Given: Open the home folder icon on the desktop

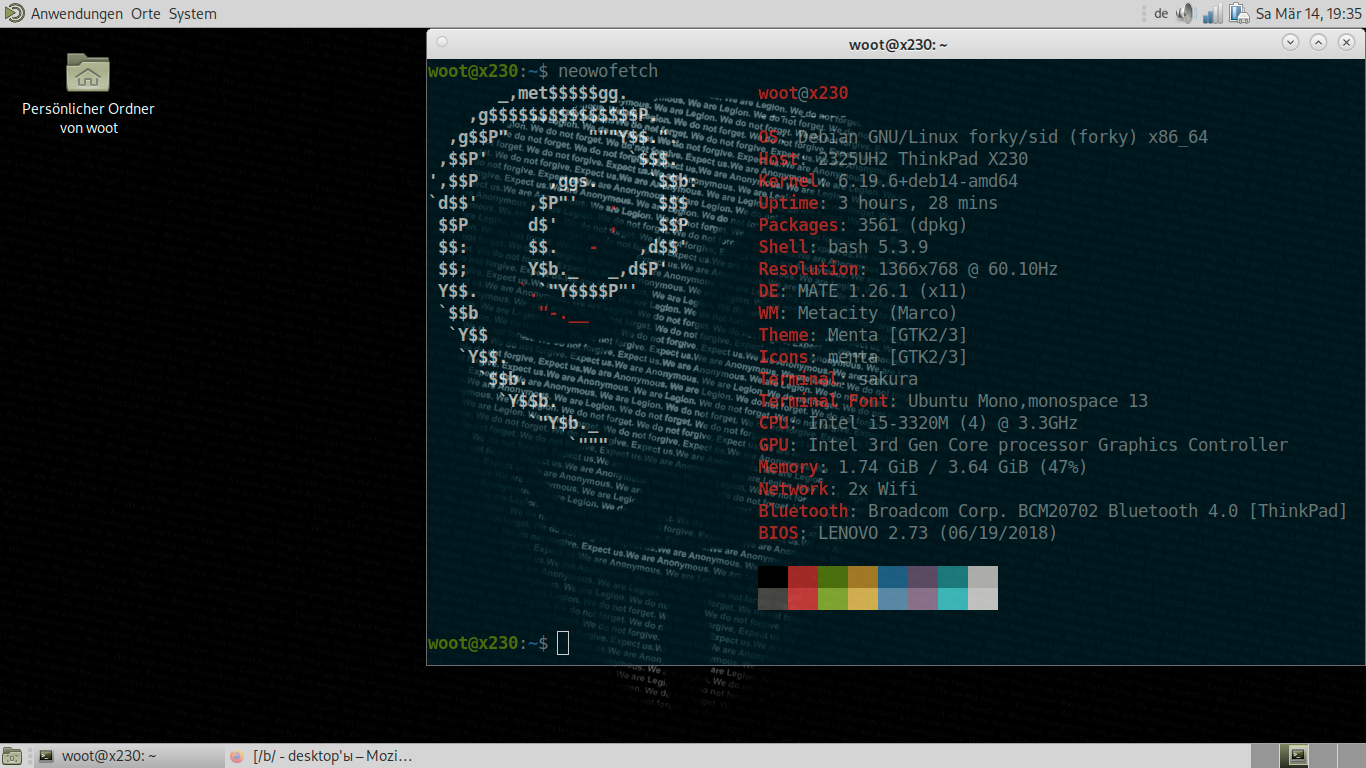Looking at the screenshot, I should click(88, 73).
